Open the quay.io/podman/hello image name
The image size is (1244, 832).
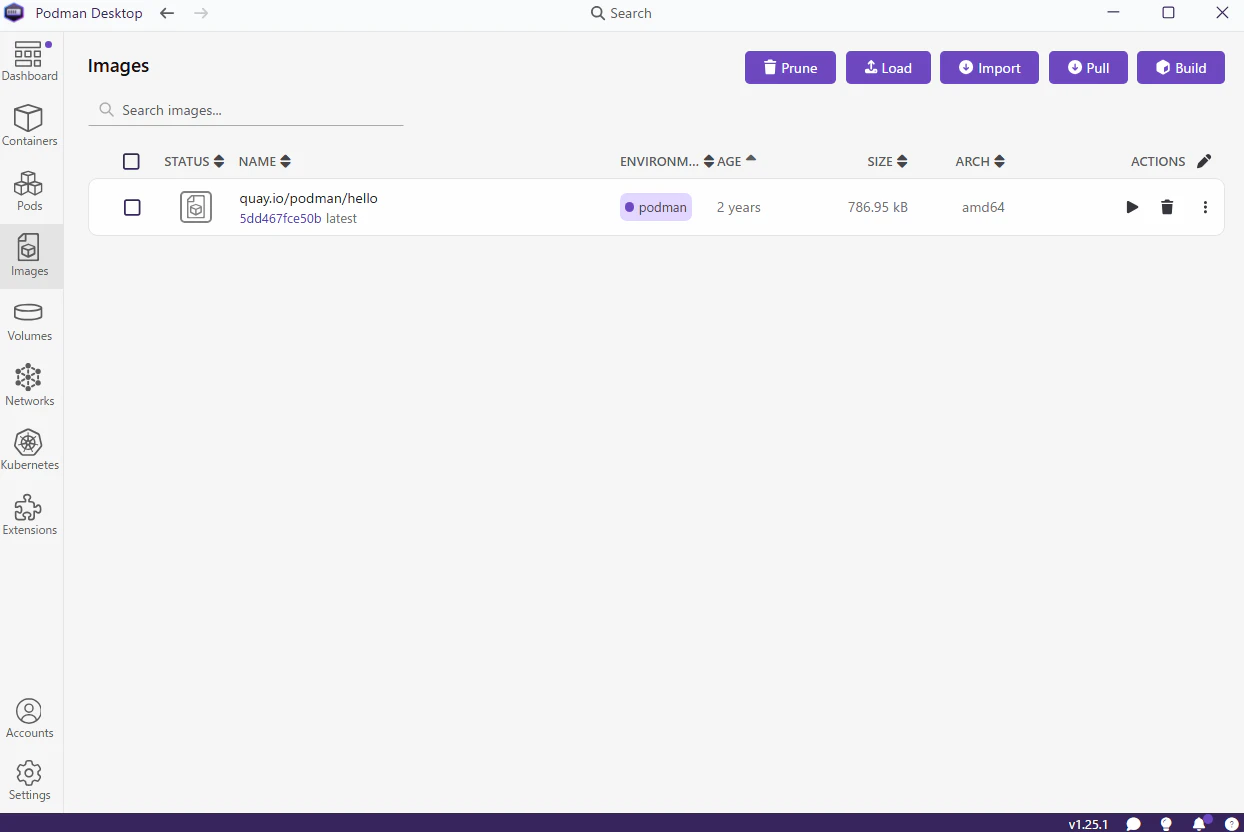308,198
